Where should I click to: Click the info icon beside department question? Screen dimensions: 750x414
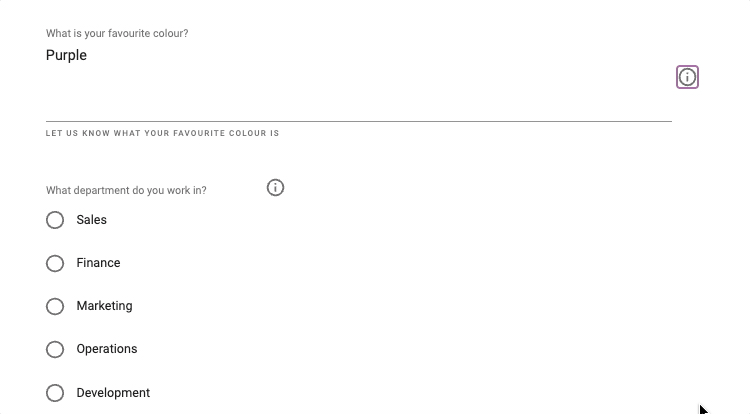click(275, 187)
